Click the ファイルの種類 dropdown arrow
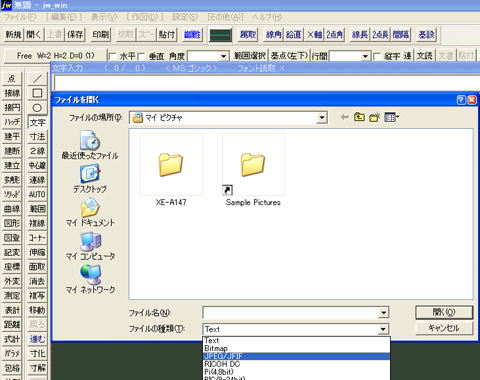 pos(384,329)
